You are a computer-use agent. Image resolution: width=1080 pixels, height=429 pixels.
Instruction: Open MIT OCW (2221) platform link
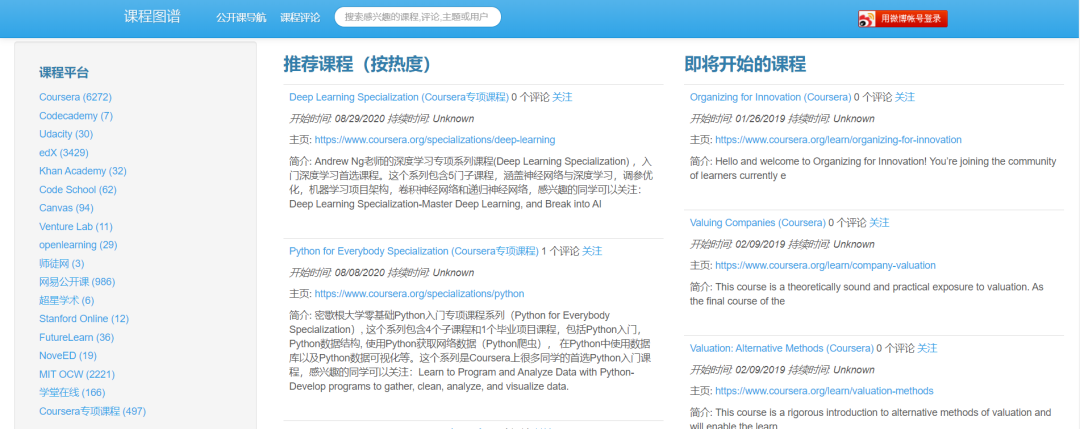coord(77,375)
